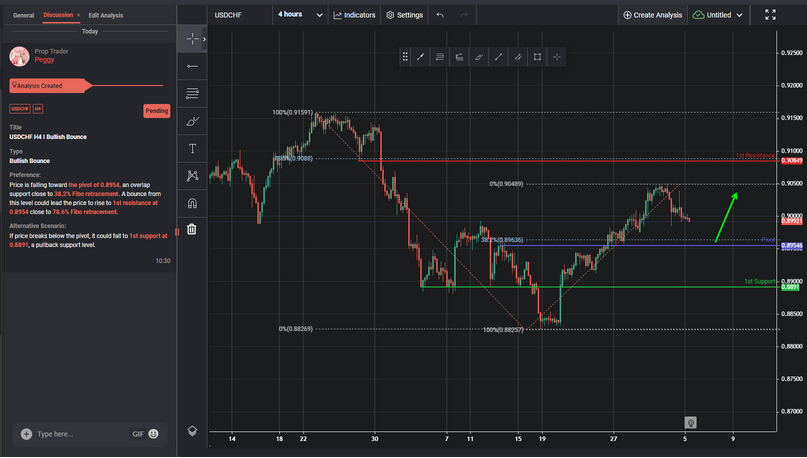Select the Discussion tab
This screenshot has height=458, width=807.
pos(58,15)
